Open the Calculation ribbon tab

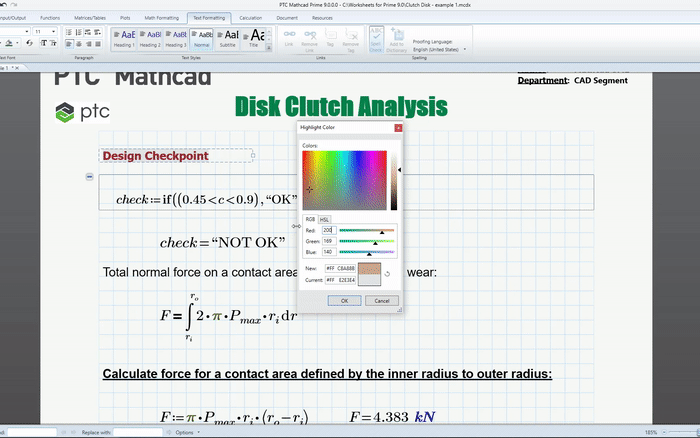coord(250,18)
